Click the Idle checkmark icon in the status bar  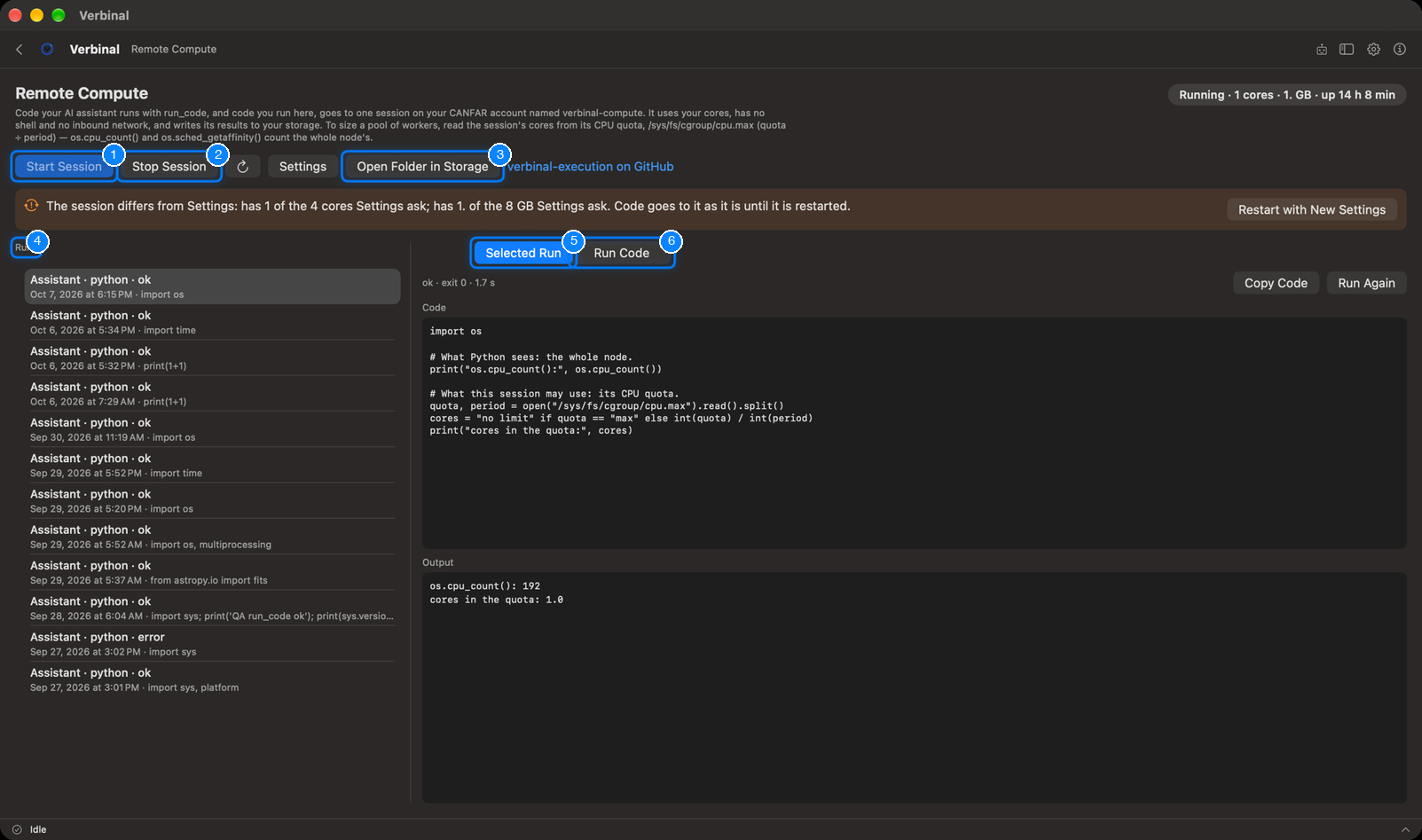coord(17,829)
